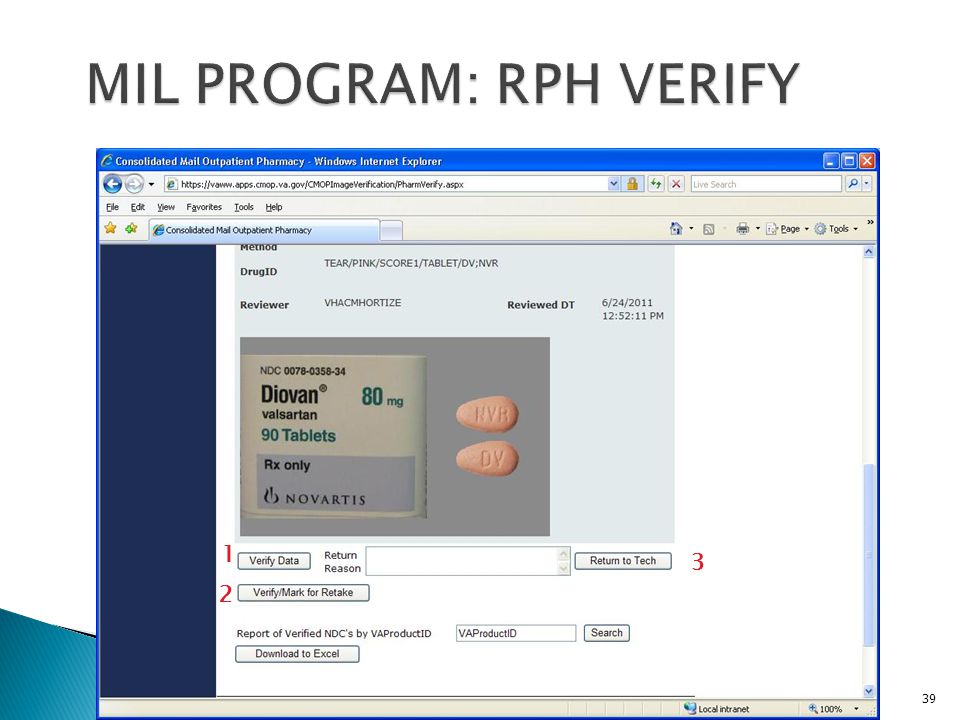Click the Reviewed DT value 6/24/2011

627,302
